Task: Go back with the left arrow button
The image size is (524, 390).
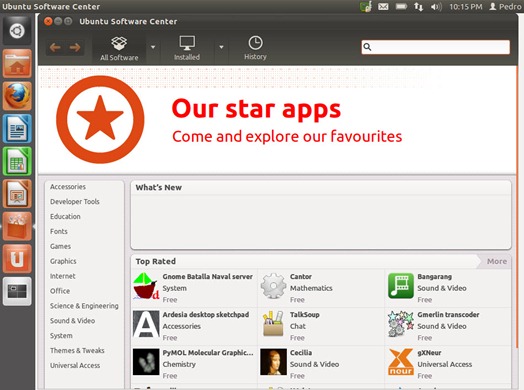Action: coord(55,47)
